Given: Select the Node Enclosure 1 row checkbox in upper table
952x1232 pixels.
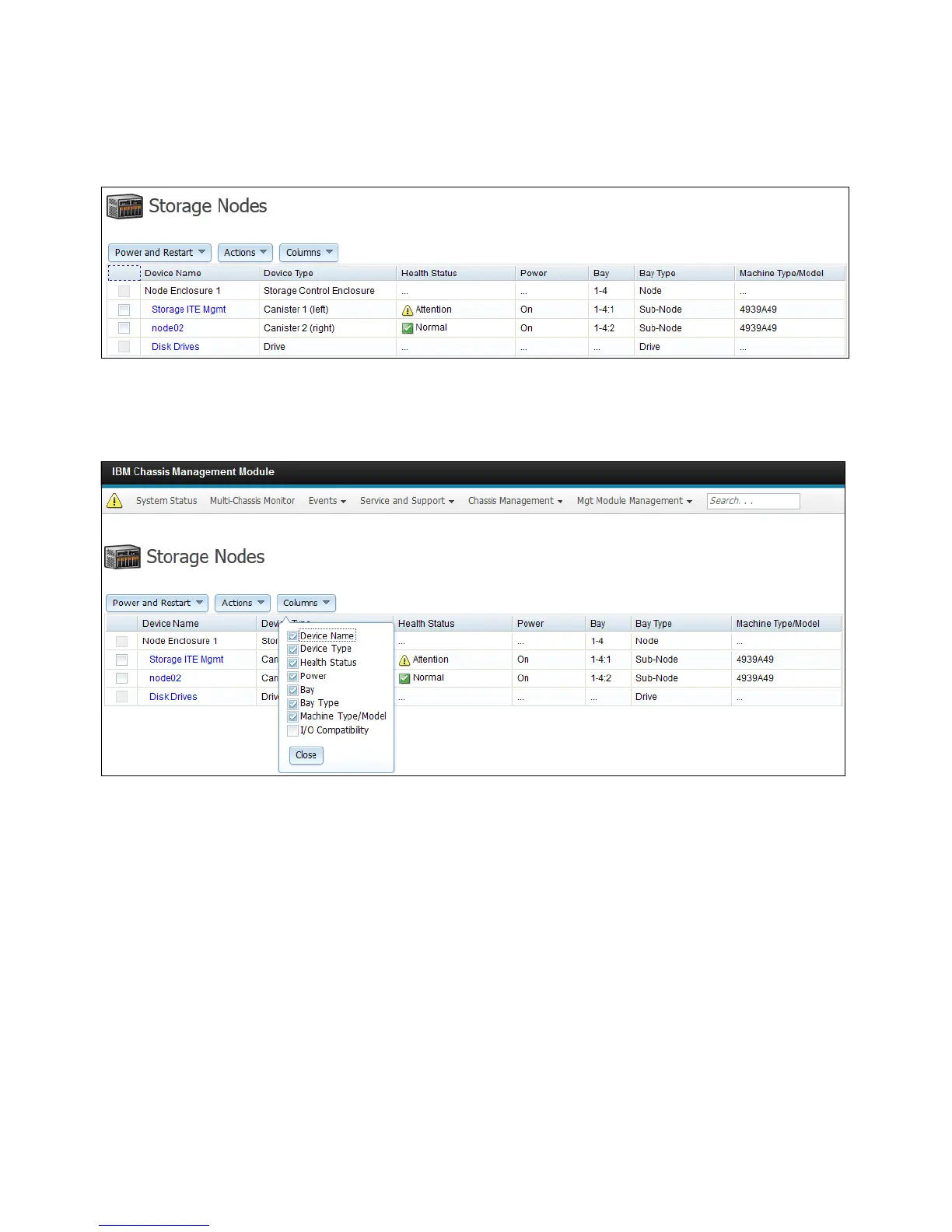Looking at the screenshot, I should click(x=124, y=291).
